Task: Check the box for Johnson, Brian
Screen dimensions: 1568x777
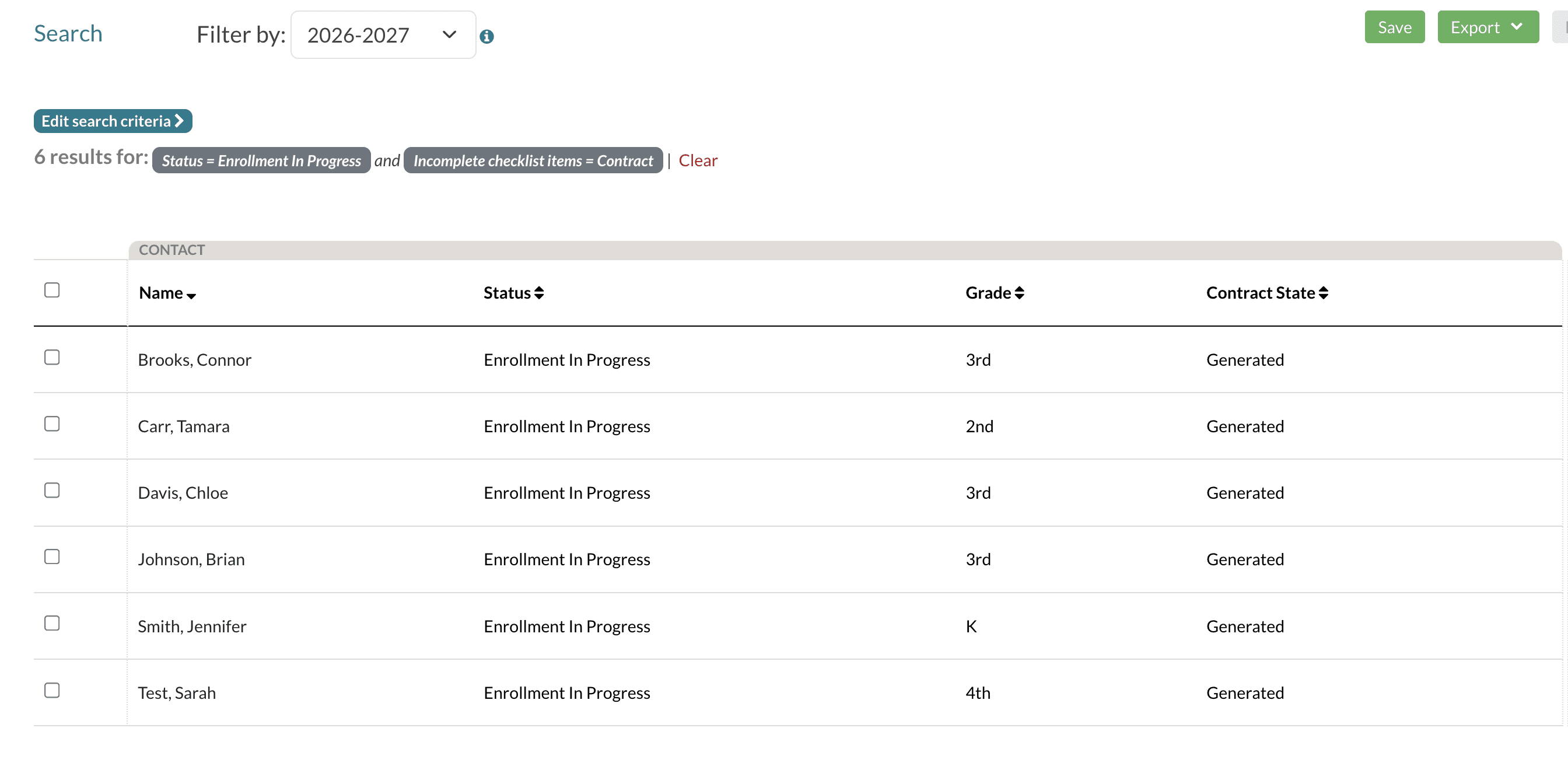Action: point(52,556)
